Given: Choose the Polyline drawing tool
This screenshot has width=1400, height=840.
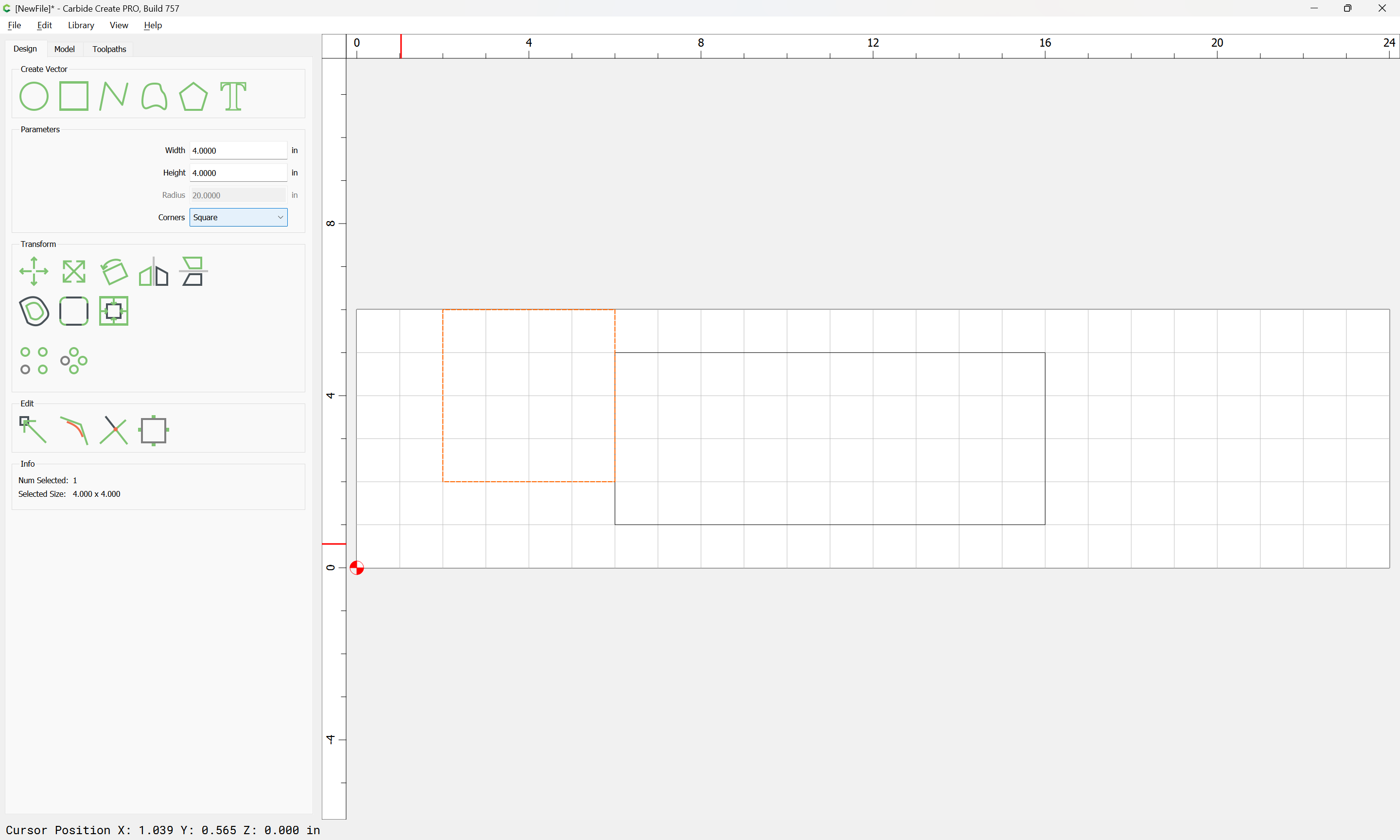Looking at the screenshot, I should pos(114,96).
